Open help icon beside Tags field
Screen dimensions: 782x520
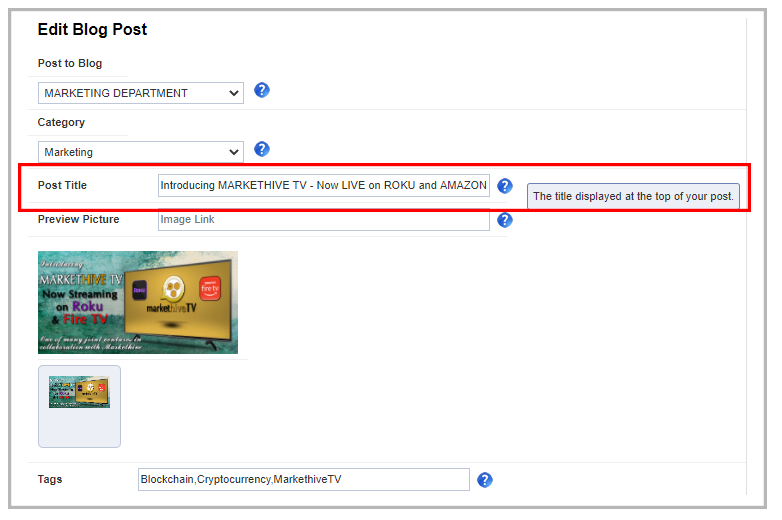[485, 480]
